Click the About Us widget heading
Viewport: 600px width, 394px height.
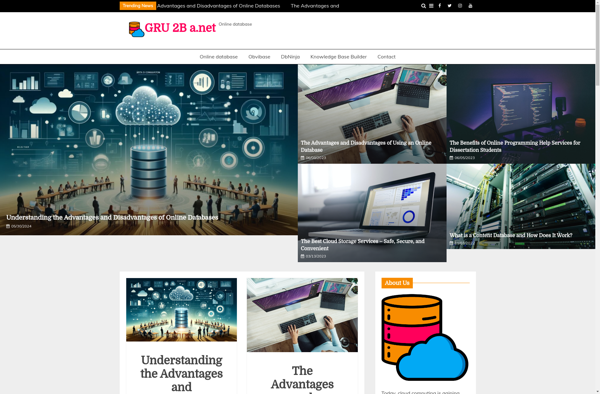(x=397, y=283)
